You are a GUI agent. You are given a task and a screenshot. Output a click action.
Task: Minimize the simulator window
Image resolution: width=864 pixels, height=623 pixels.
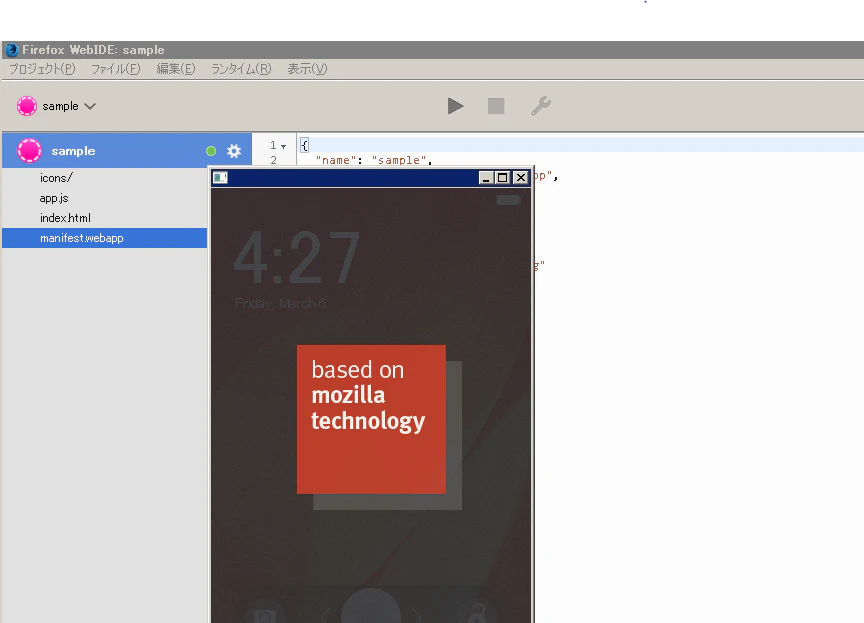coord(486,177)
